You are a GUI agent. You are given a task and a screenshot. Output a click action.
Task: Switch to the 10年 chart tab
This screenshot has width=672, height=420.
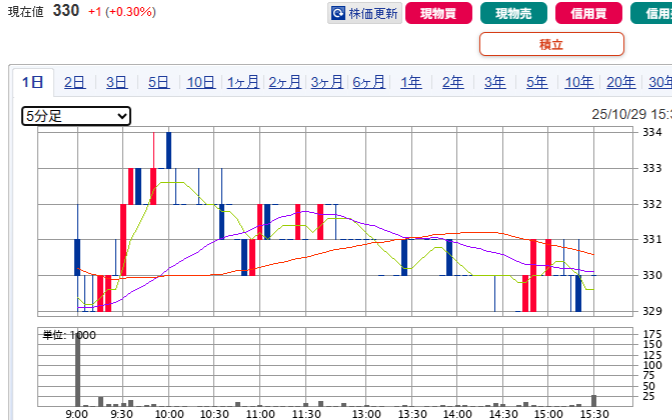pos(579,82)
